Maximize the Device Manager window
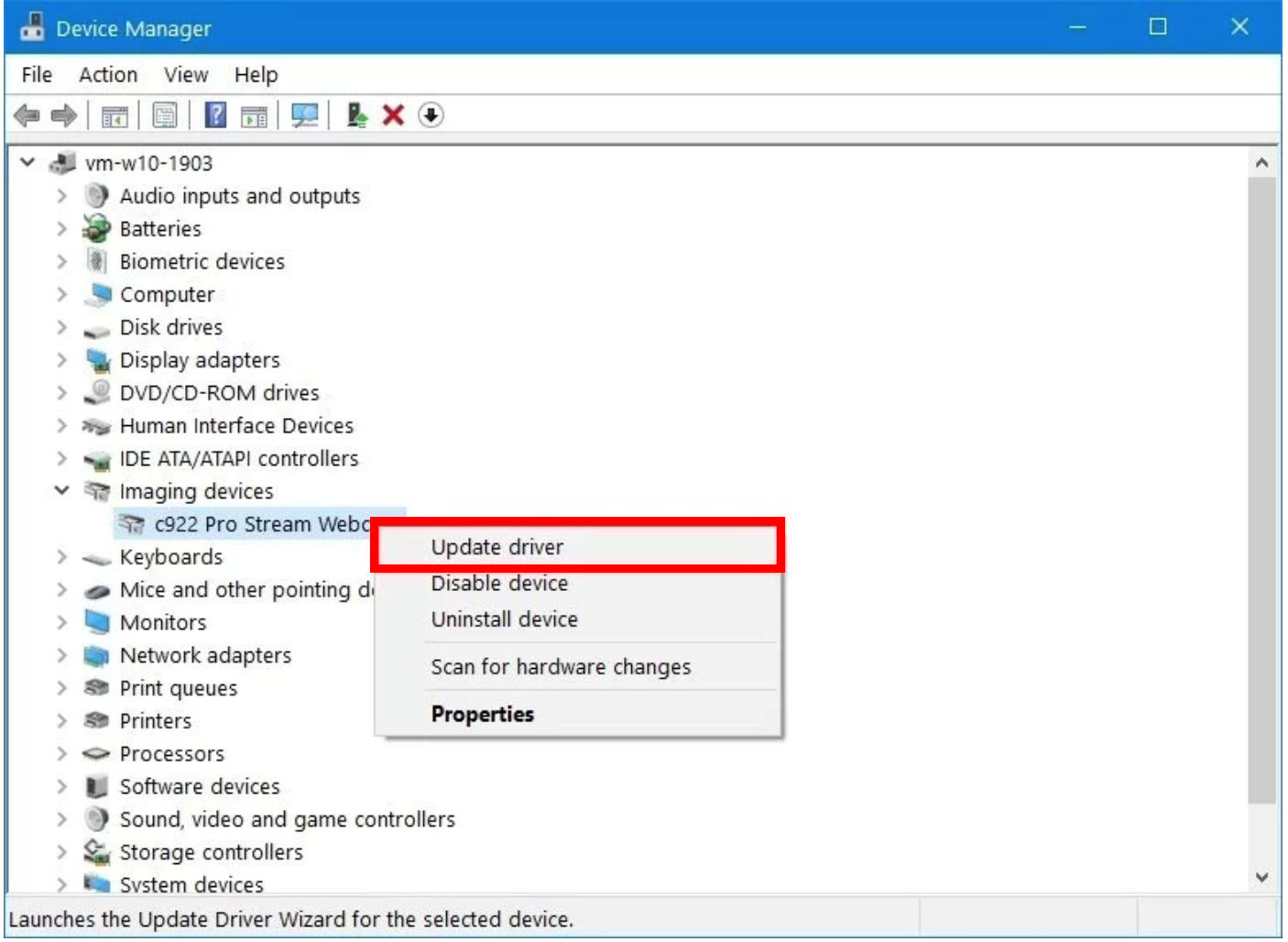The image size is (1288, 942). pos(1158,27)
